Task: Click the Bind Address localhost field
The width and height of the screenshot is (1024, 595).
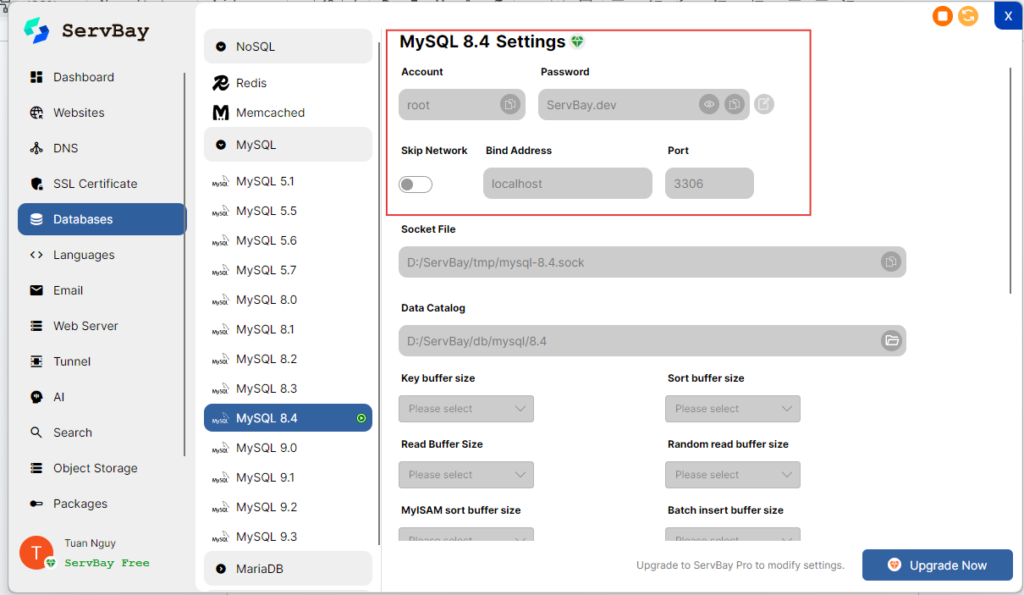Action: (567, 184)
